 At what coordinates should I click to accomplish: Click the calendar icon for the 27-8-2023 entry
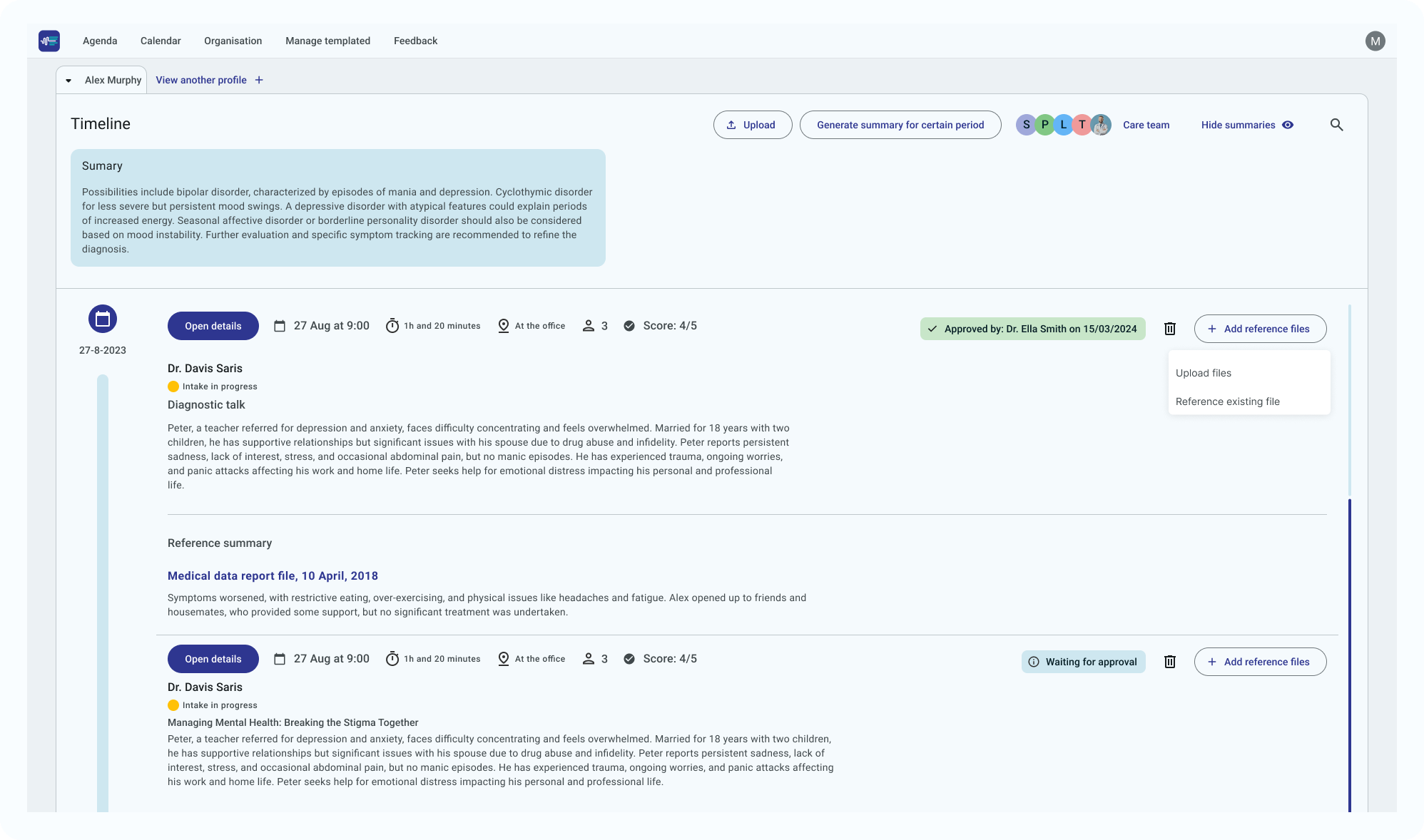102,319
